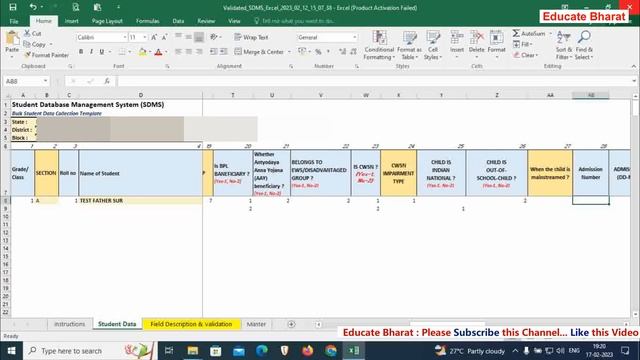Open the File tab
Screen dimensions: 640x360
tap(14, 21)
